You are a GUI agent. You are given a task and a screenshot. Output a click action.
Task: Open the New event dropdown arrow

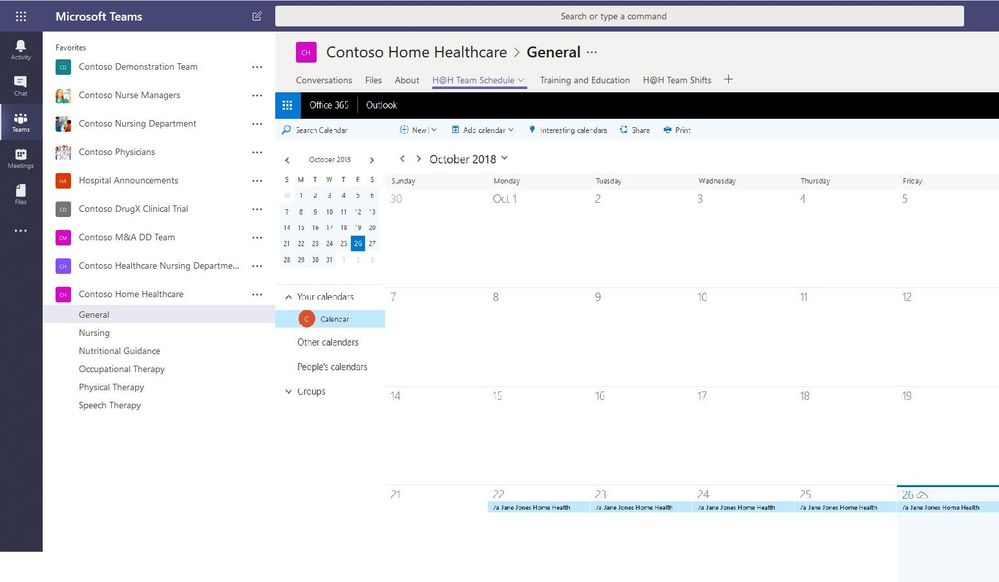(x=434, y=130)
